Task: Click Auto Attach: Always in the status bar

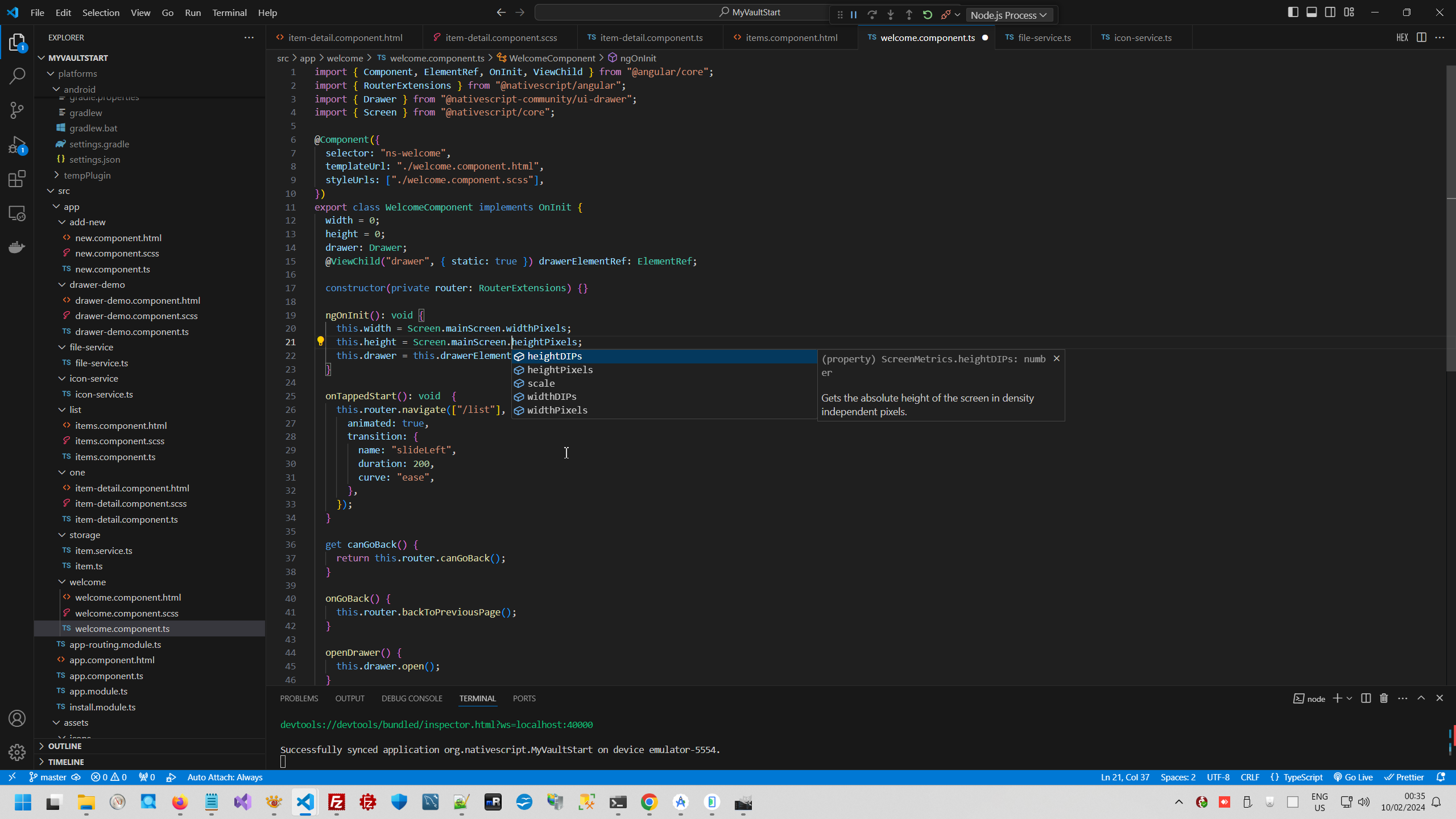Action: click(224, 777)
